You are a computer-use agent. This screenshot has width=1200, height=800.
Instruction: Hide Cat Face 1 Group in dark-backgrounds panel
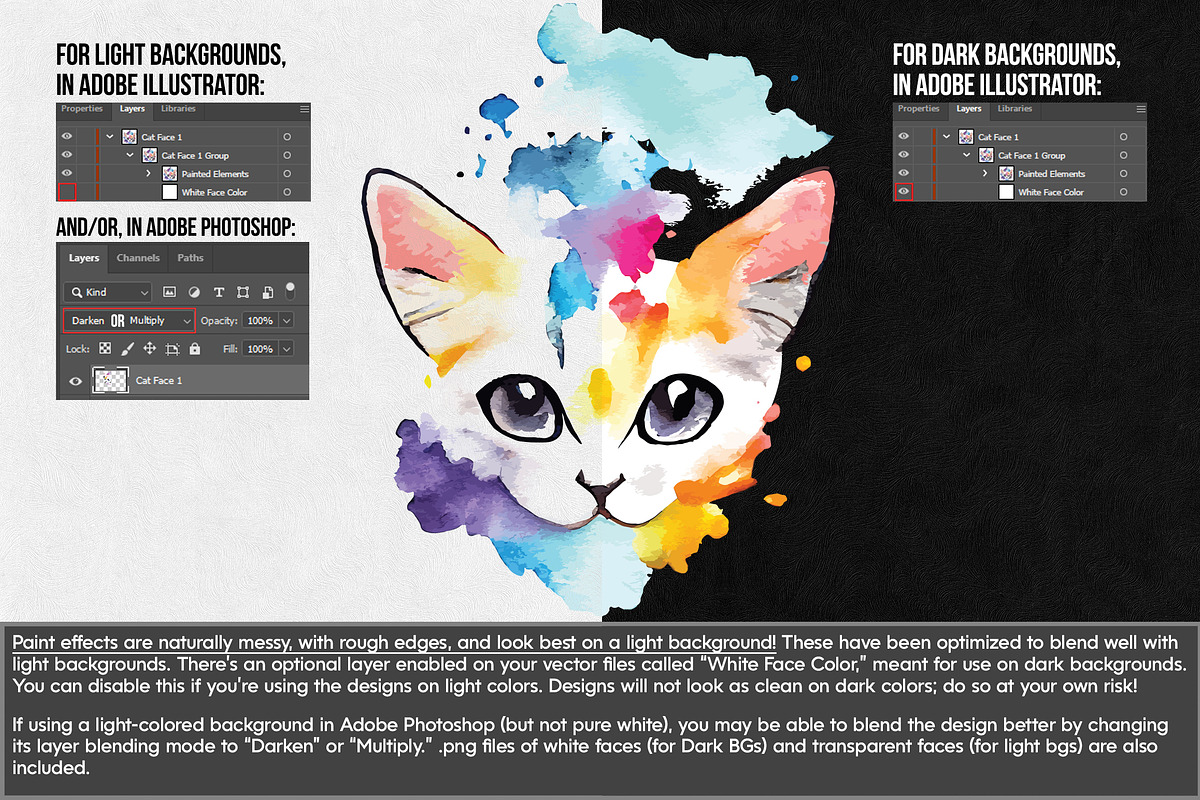tap(903, 155)
